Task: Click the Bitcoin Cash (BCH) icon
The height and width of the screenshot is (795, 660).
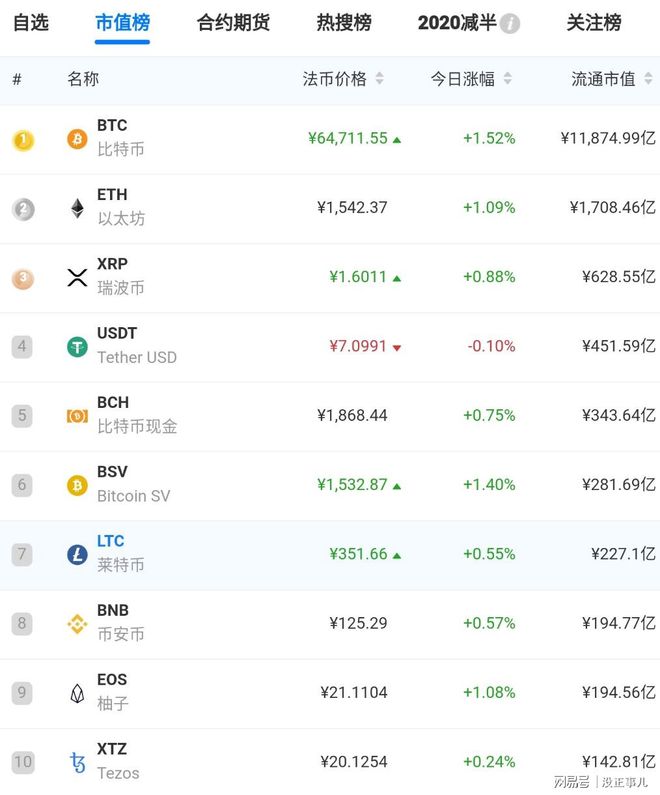Action: (x=77, y=415)
